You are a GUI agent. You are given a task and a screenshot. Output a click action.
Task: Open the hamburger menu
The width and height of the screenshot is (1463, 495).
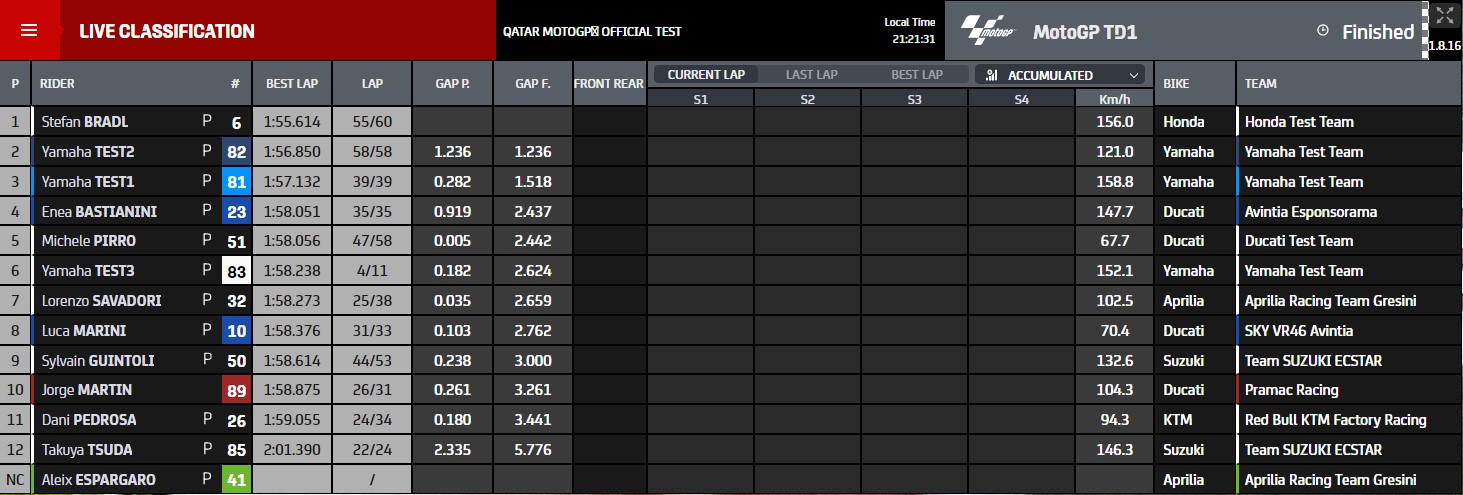point(29,30)
